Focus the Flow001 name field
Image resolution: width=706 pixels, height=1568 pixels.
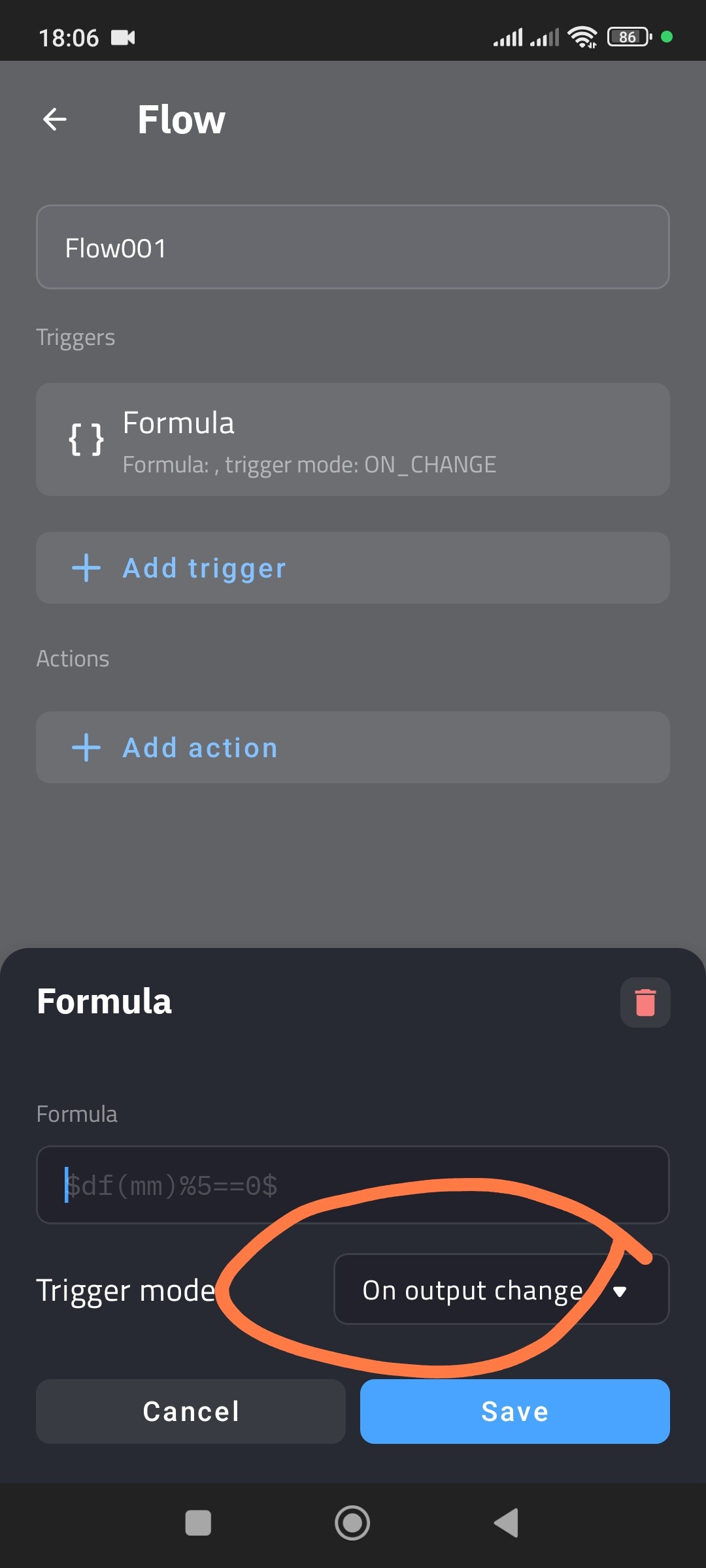pos(353,248)
